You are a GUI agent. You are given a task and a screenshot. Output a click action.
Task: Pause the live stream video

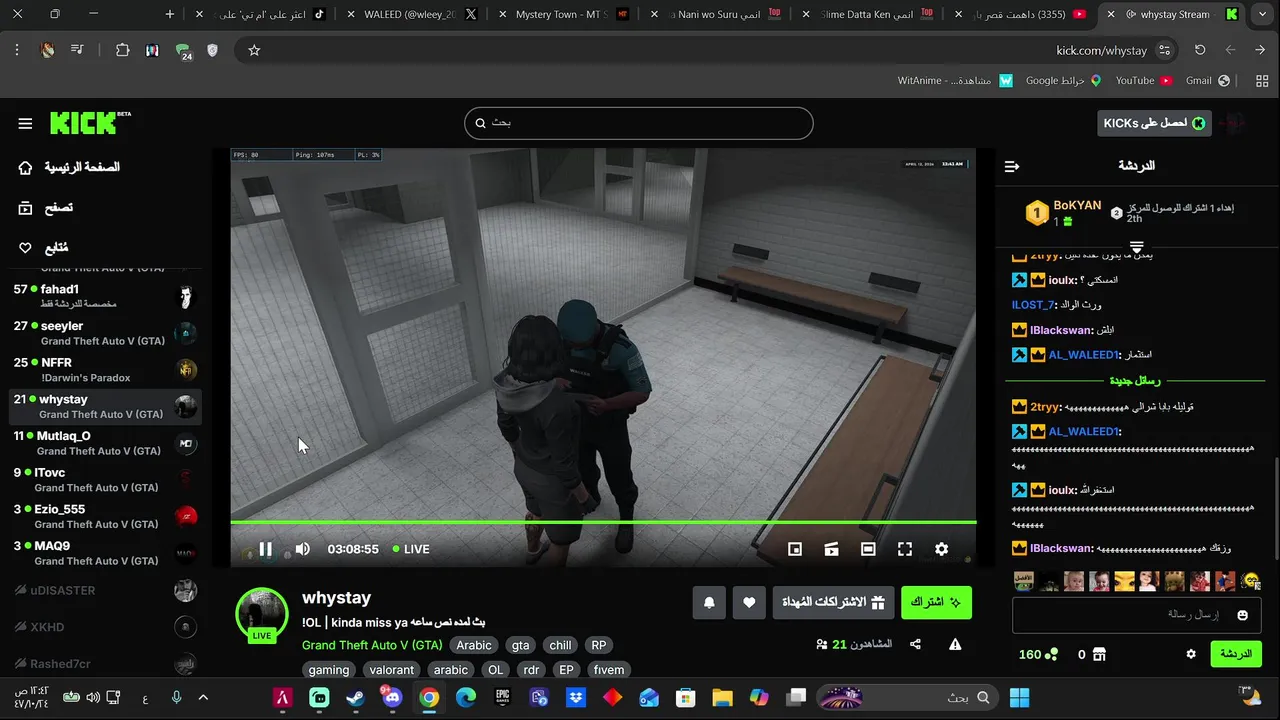[265, 549]
